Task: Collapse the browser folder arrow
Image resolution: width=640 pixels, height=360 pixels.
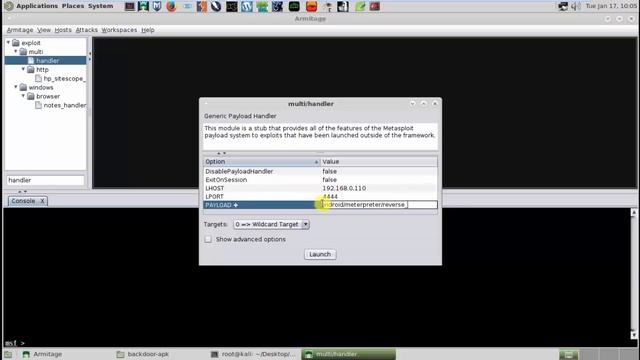Action: pos(23,96)
